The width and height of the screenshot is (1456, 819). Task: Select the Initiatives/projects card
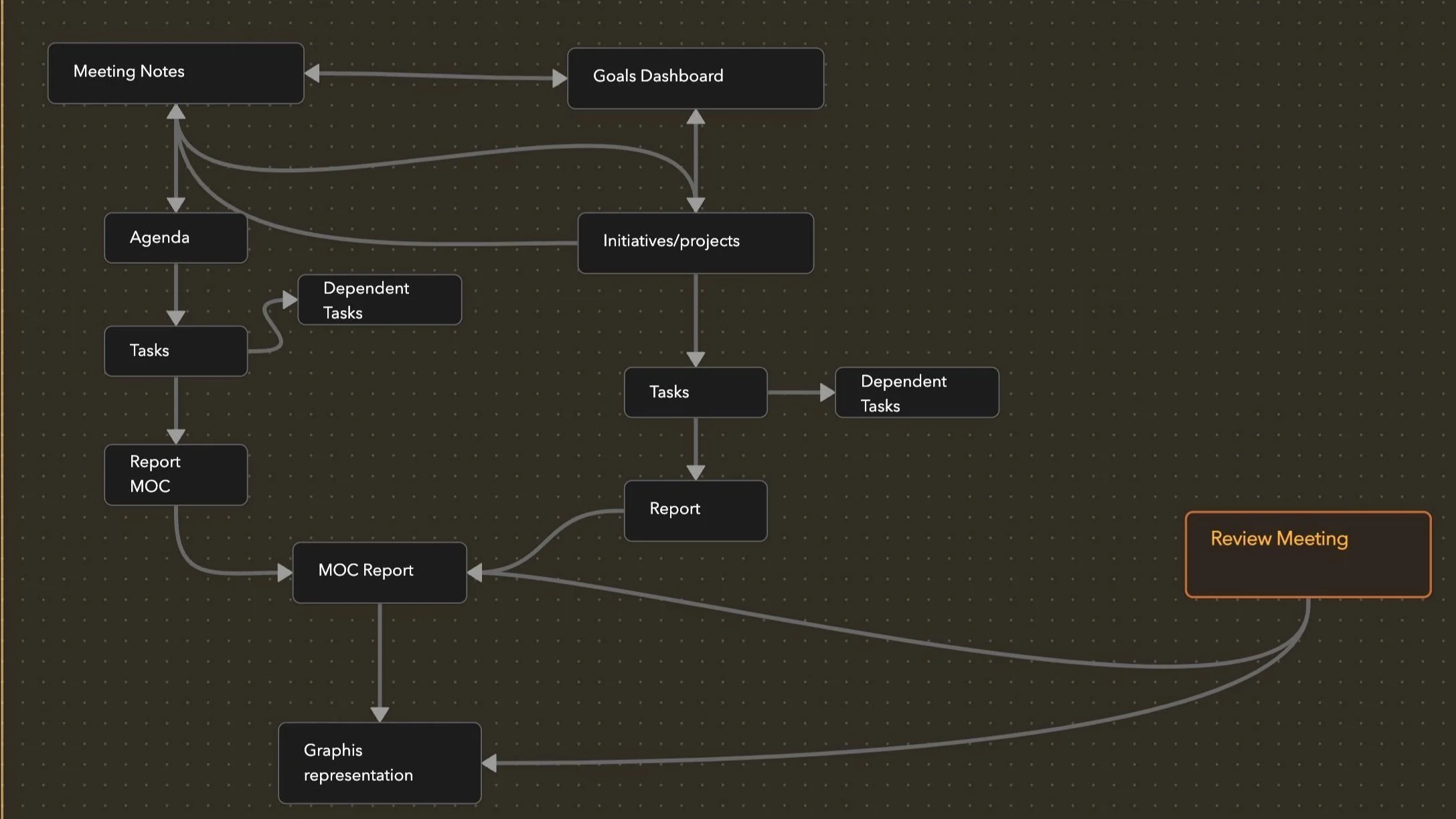point(695,242)
